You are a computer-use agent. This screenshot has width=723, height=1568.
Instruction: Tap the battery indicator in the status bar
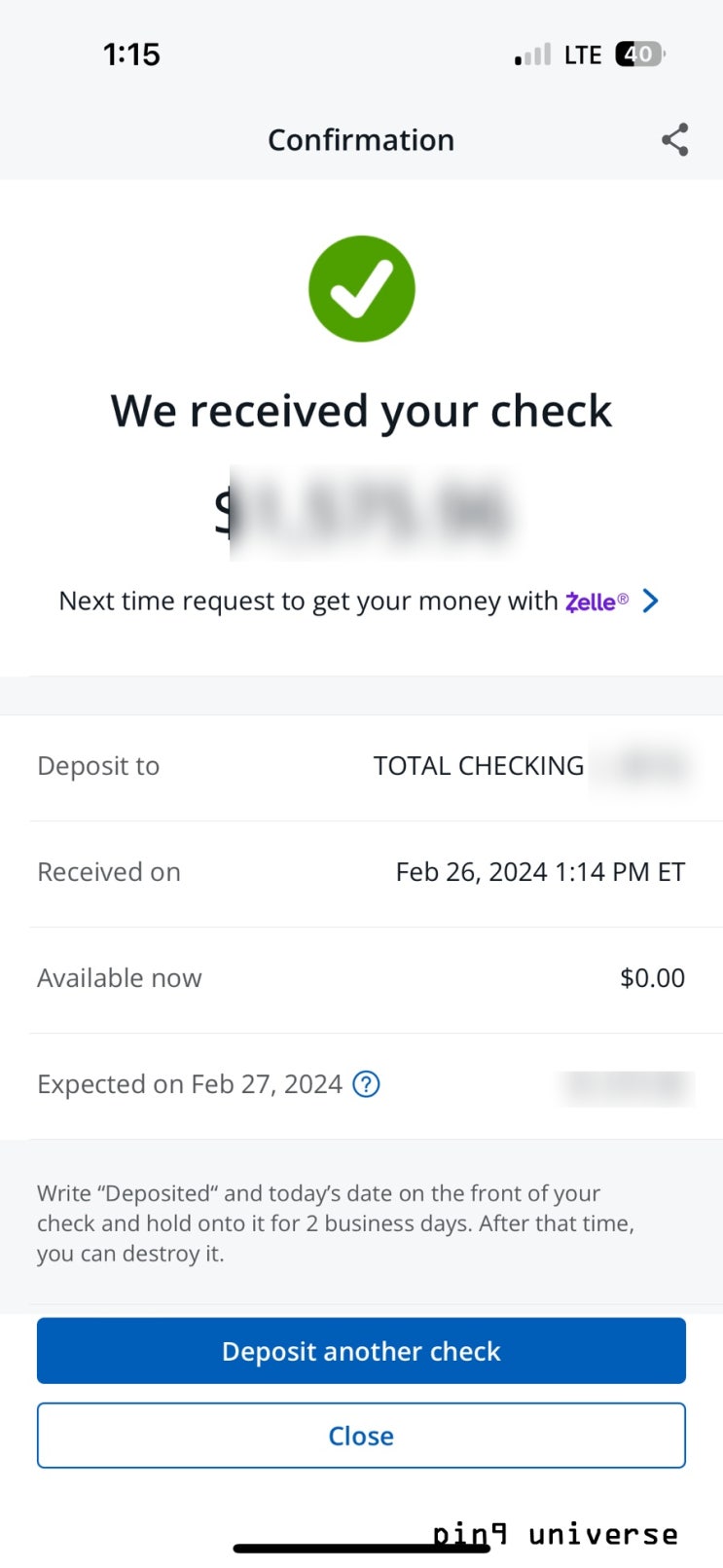tap(639, 55)
